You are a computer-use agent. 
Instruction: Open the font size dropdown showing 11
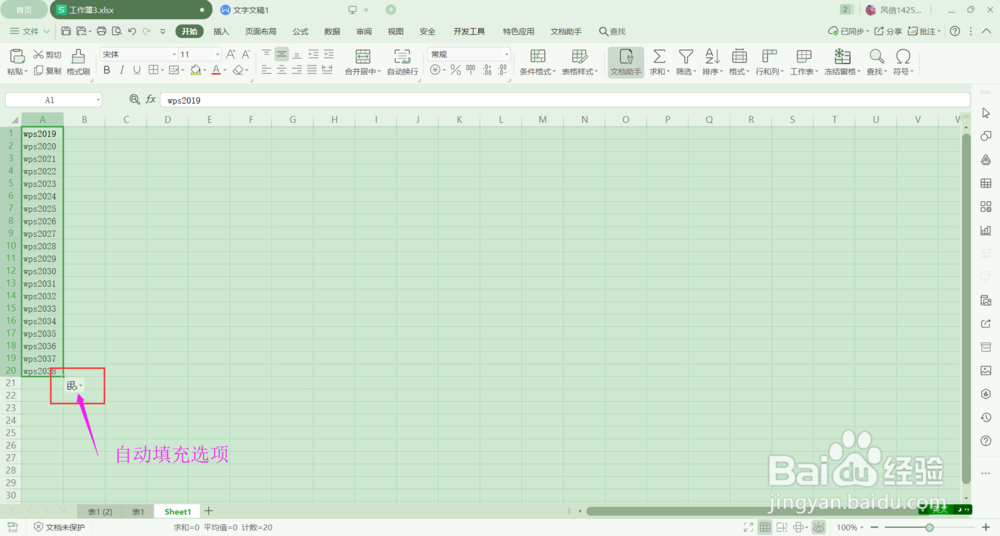(x=217, y=54)
